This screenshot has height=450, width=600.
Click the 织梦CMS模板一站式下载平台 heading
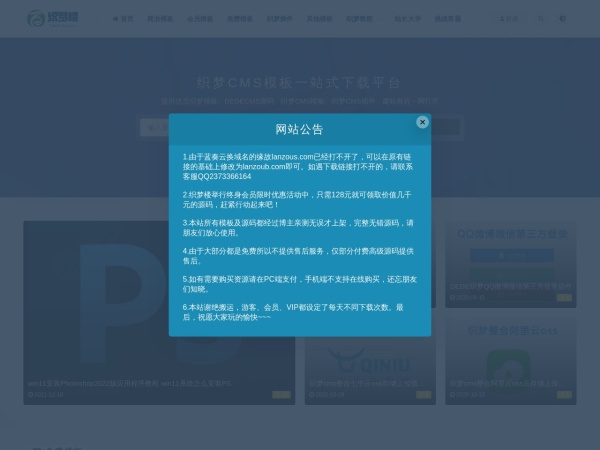click(x=299, y=83)
